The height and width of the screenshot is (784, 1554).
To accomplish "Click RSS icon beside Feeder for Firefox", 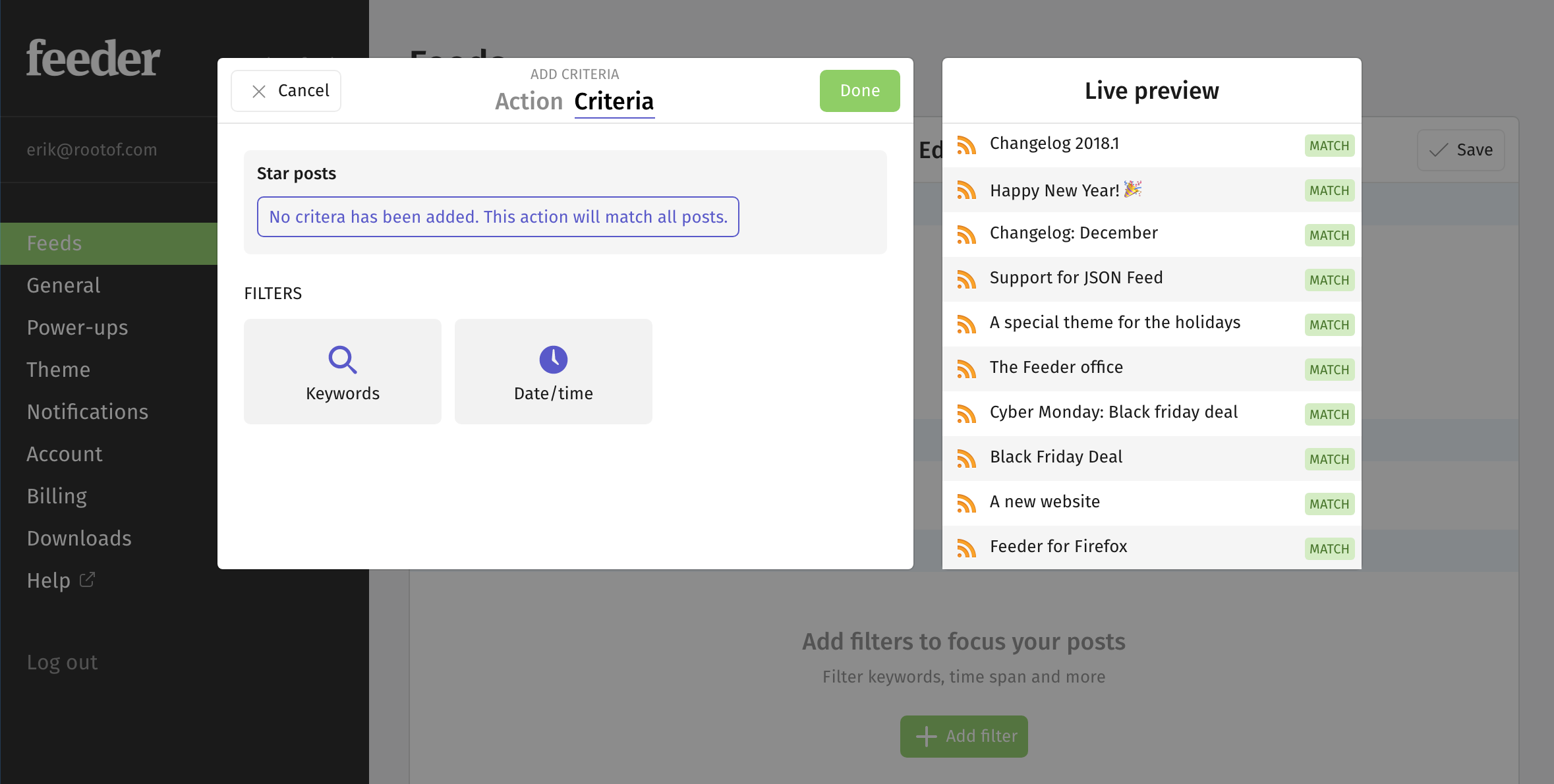I will click(966, 548).
